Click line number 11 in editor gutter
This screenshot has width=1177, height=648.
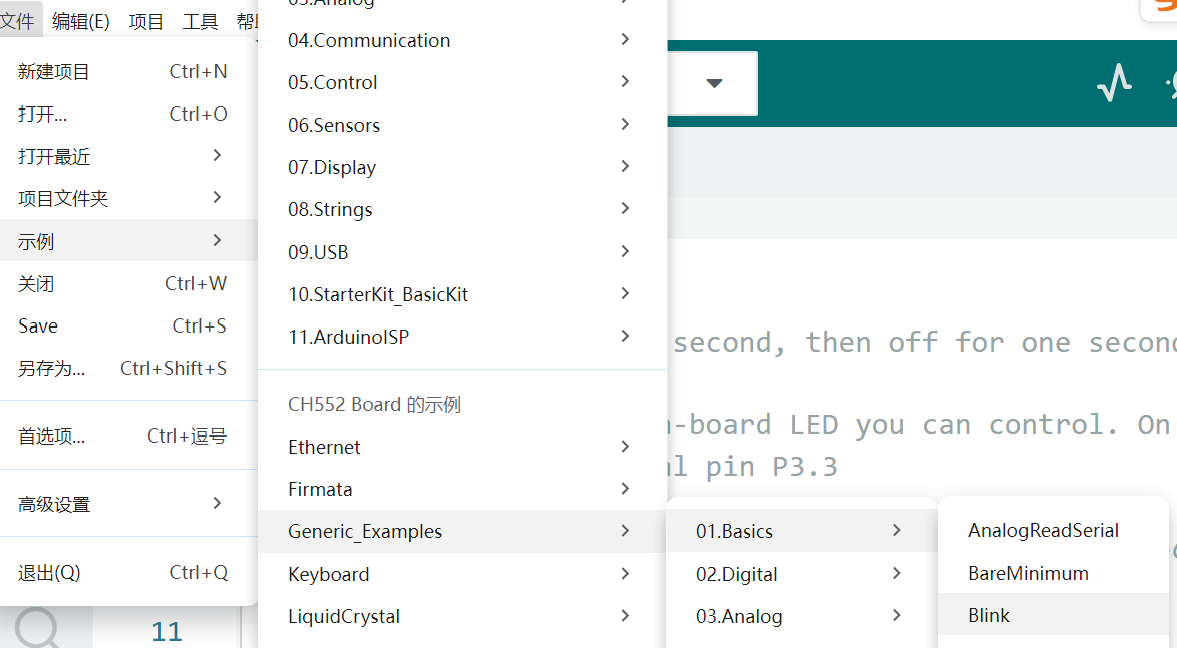point(167,631)
